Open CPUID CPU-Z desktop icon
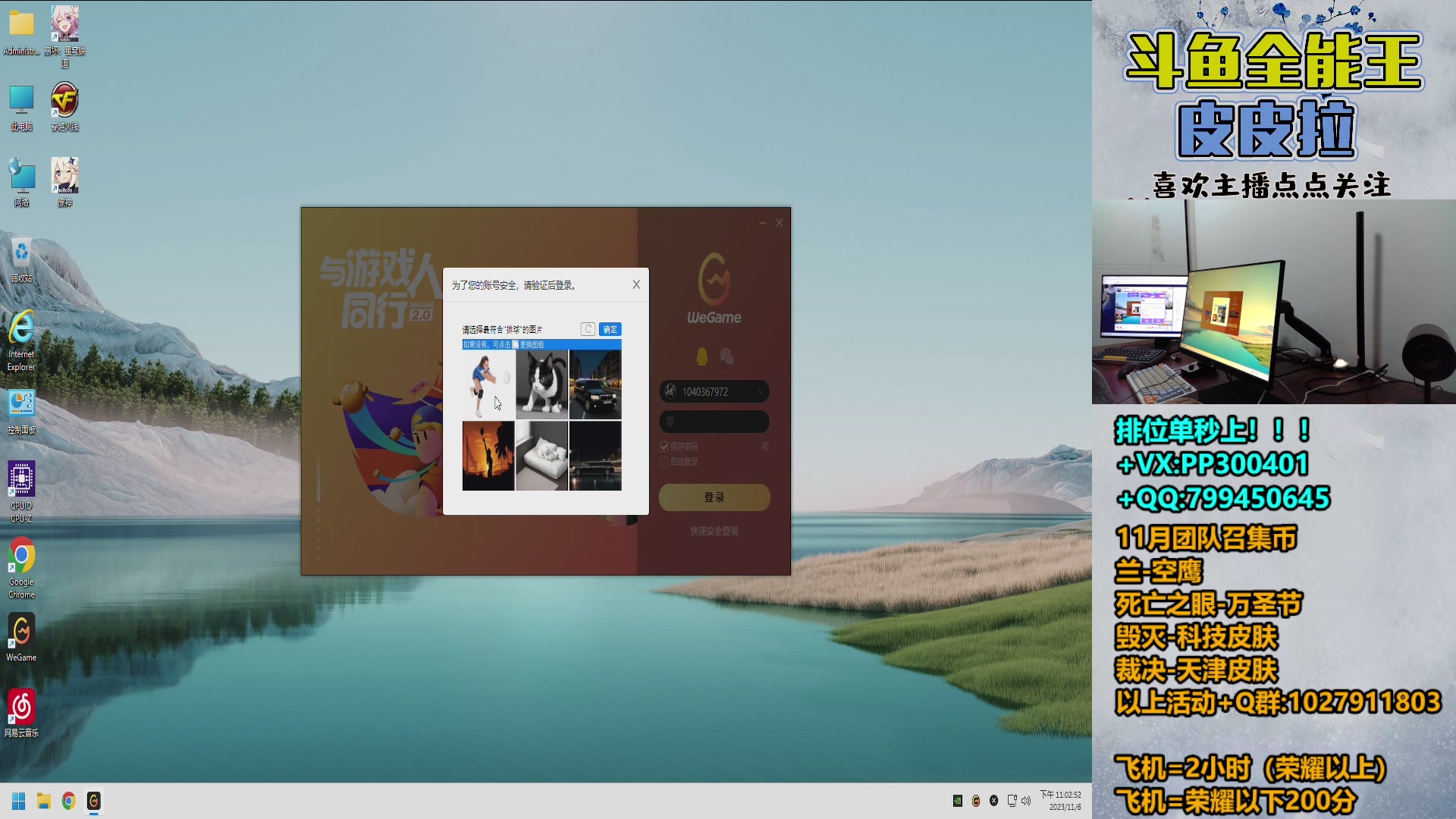 21,491
